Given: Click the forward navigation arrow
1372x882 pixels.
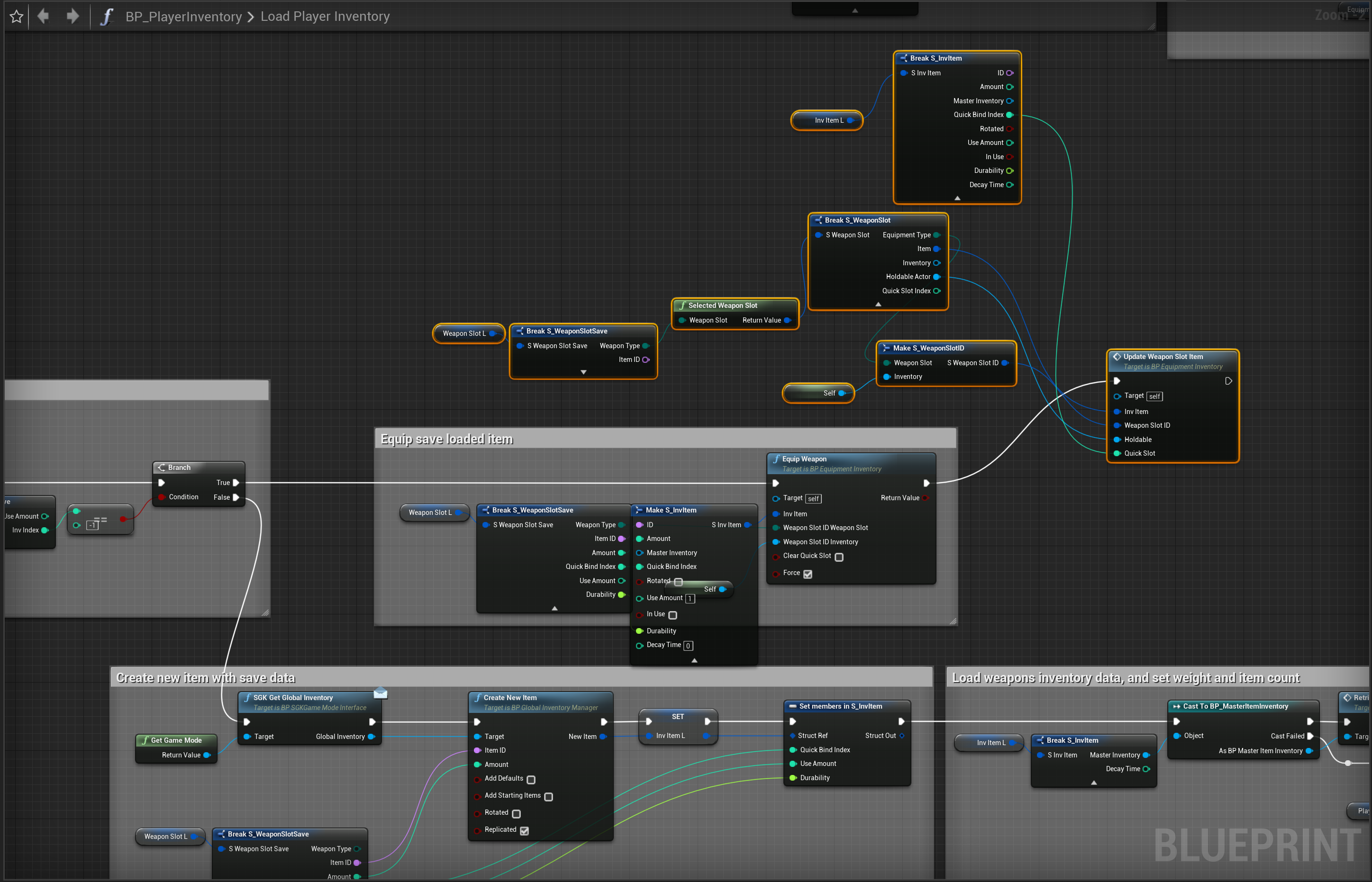Looking at the screenshot, I should [72, 16].
